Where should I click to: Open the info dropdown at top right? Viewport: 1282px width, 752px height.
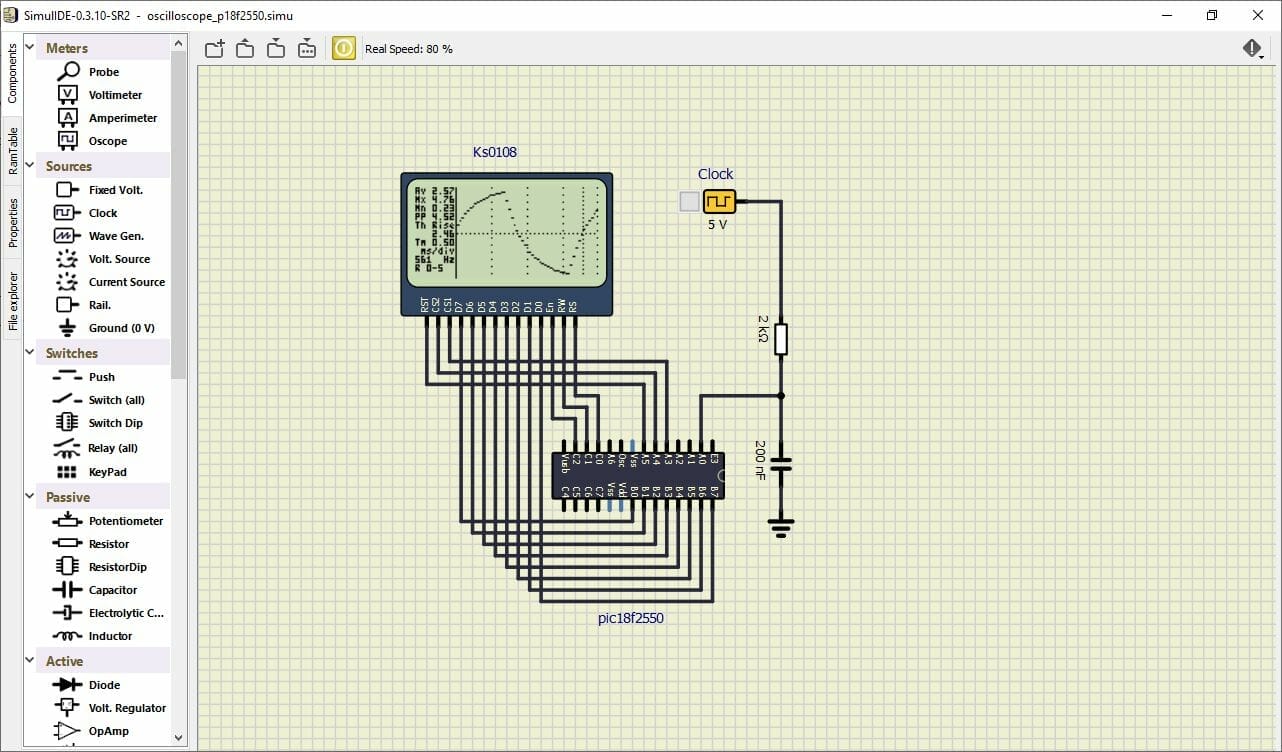point(1253,49)
